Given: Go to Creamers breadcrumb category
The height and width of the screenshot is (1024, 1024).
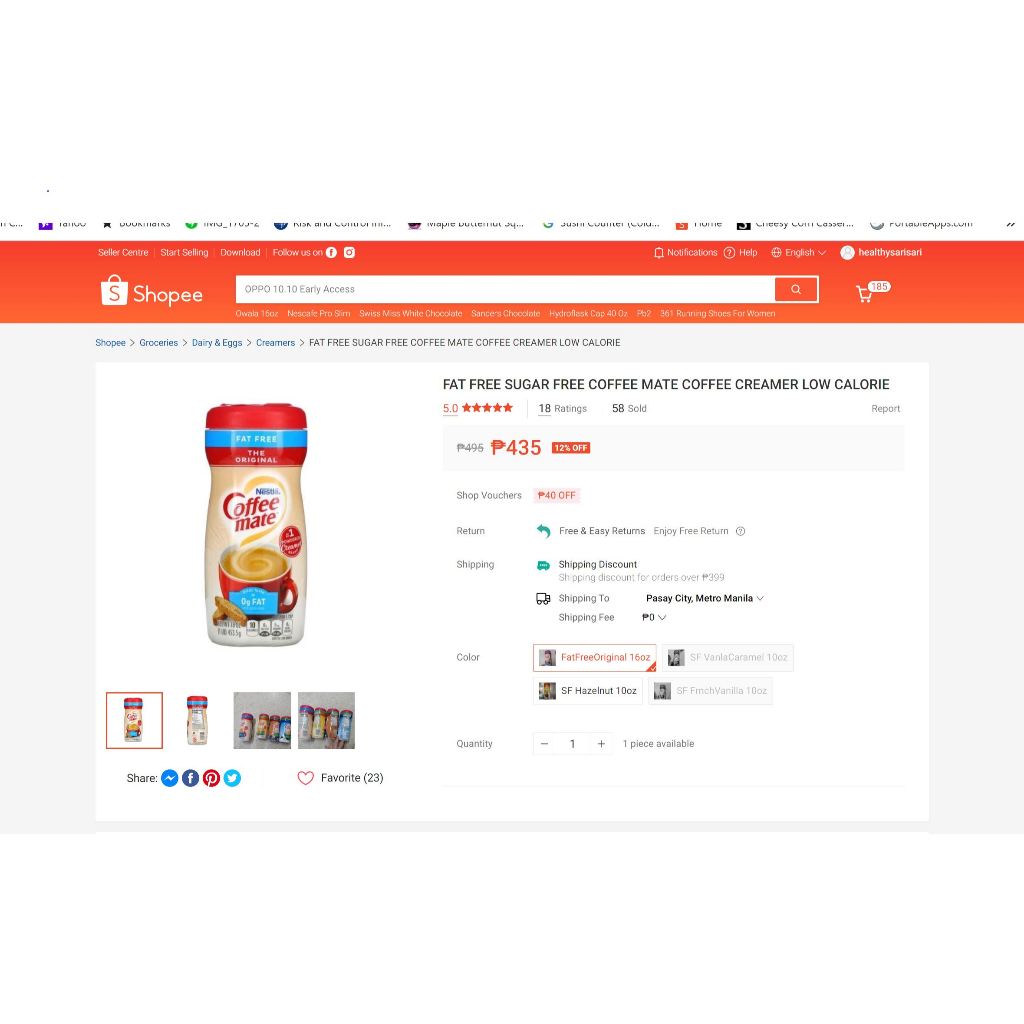Looking at the screenshot, I should [x=276, y=343].
